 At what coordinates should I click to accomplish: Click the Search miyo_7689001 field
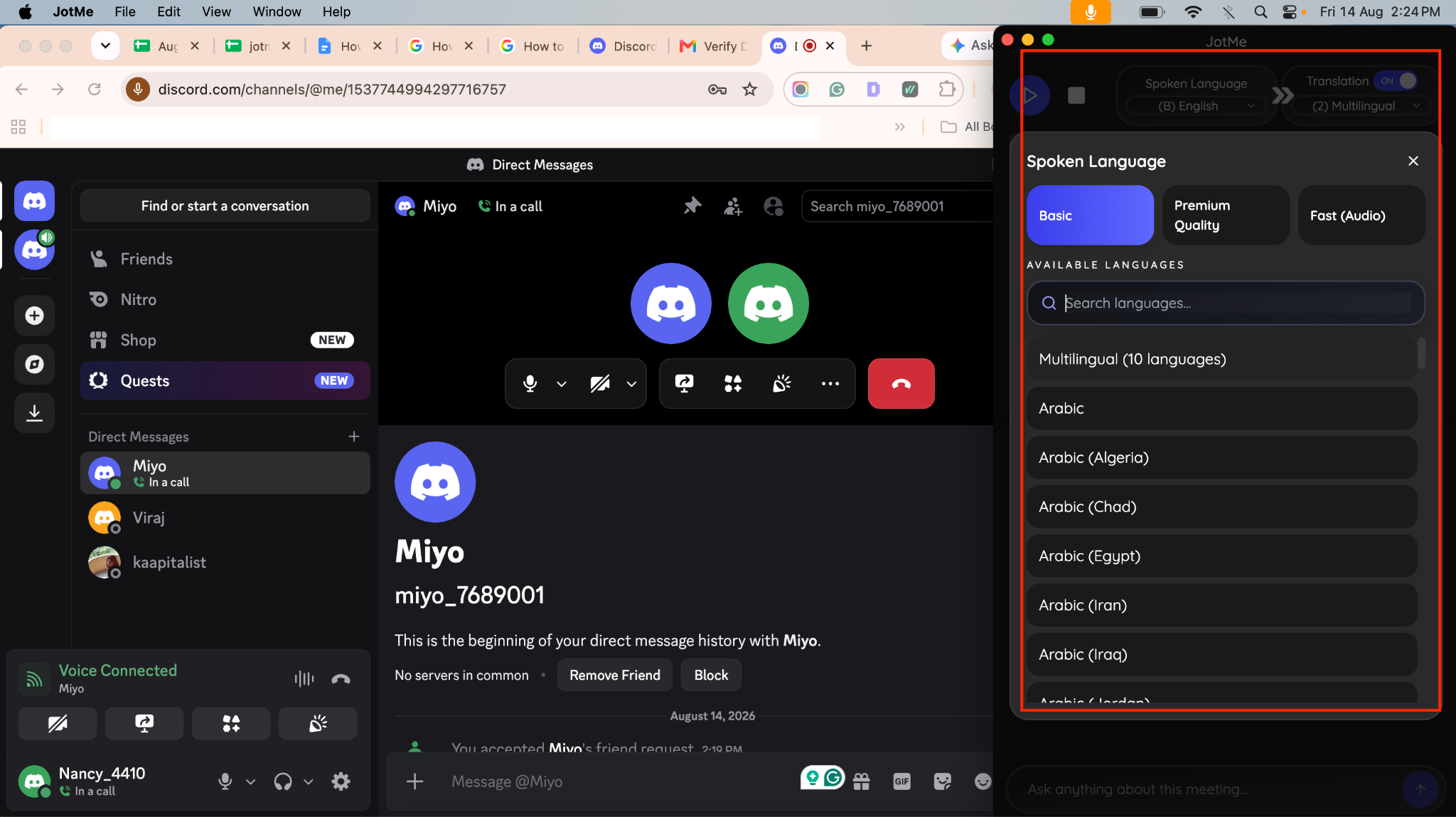pyautogui.click(x=897, y=206)
